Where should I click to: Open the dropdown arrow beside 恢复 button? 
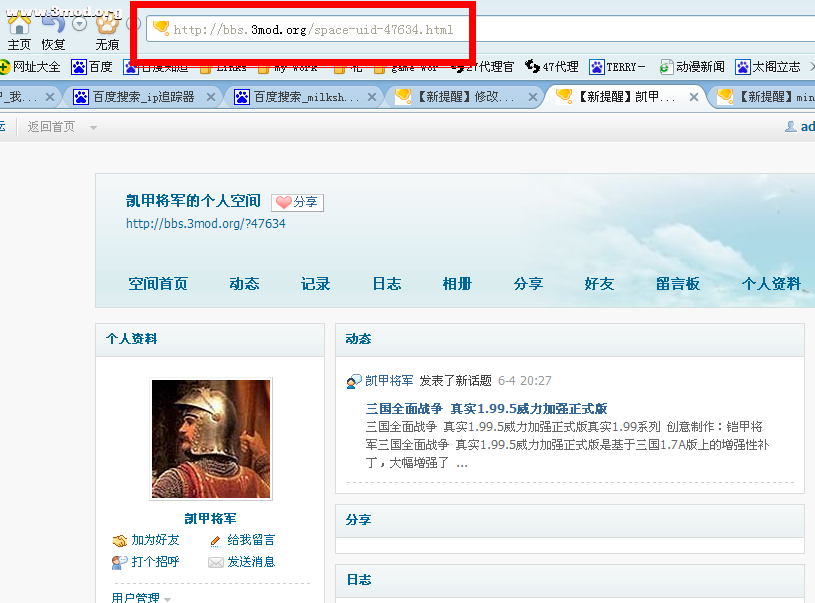[x=79, y=24]
